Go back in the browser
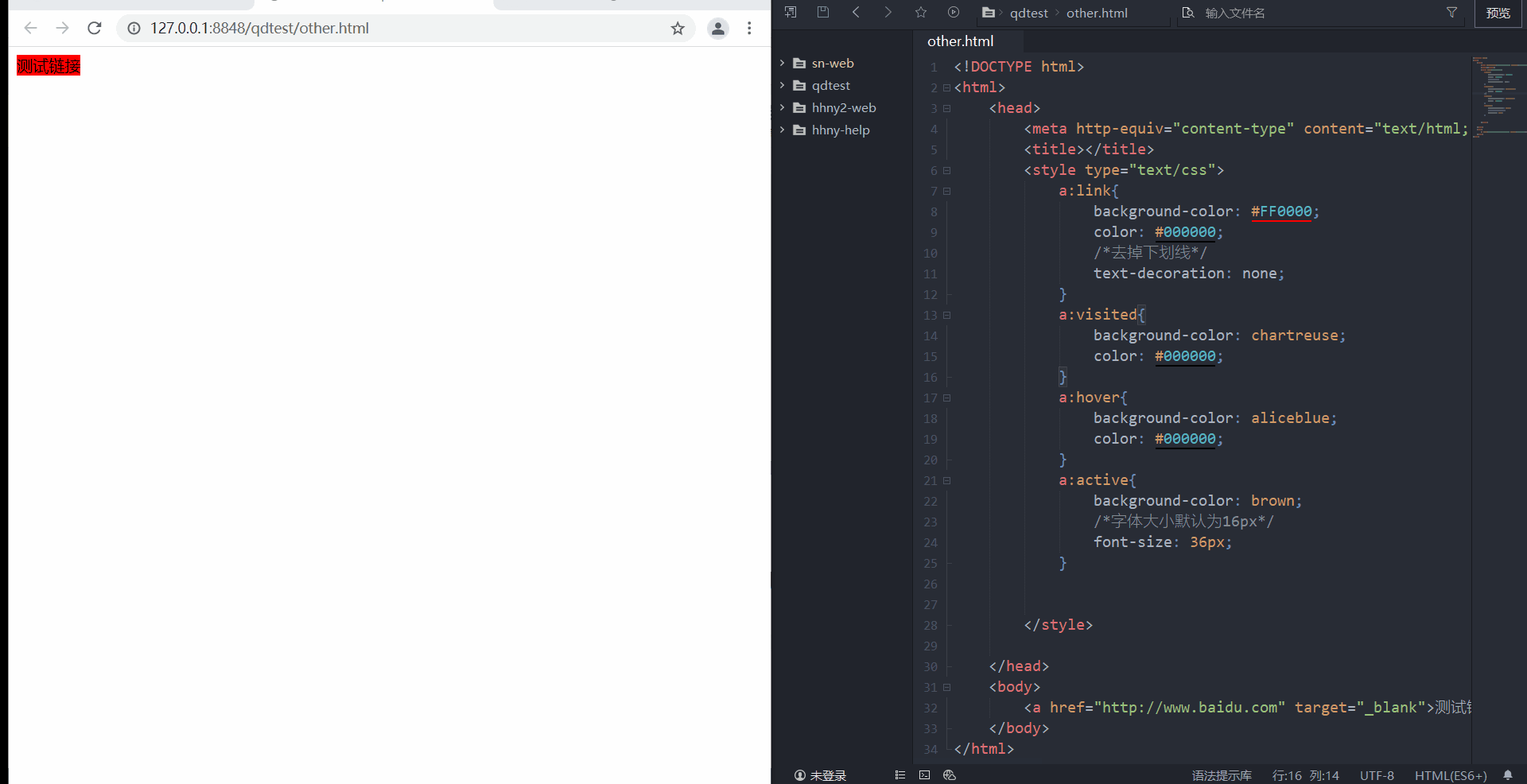 point(30,29)
